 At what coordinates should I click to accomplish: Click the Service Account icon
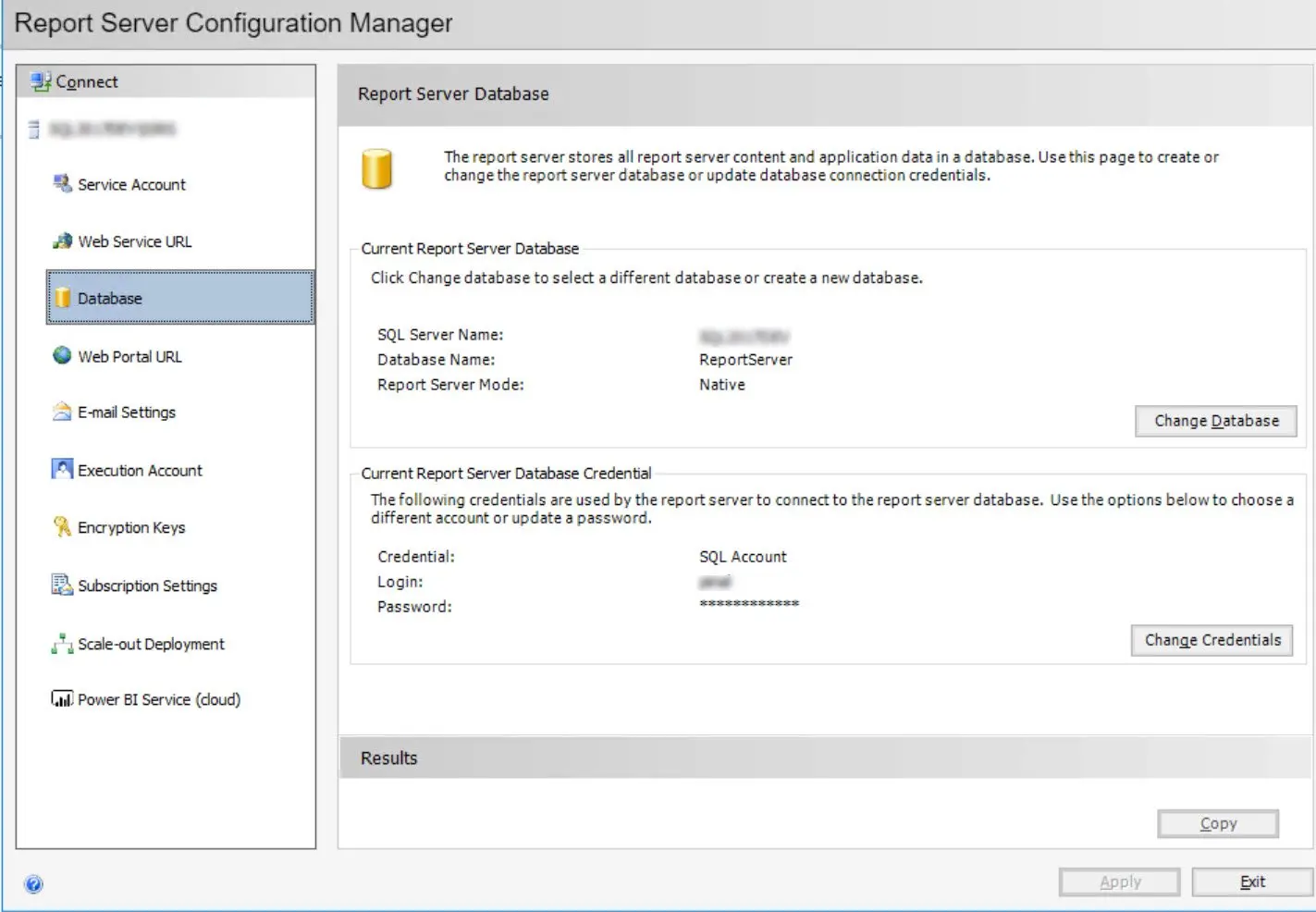click(62, 183)
